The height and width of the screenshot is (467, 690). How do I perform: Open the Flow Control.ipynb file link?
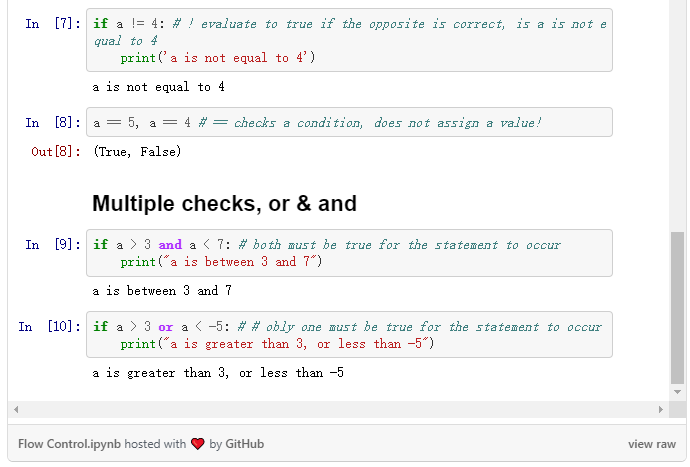tap(70, 444)
